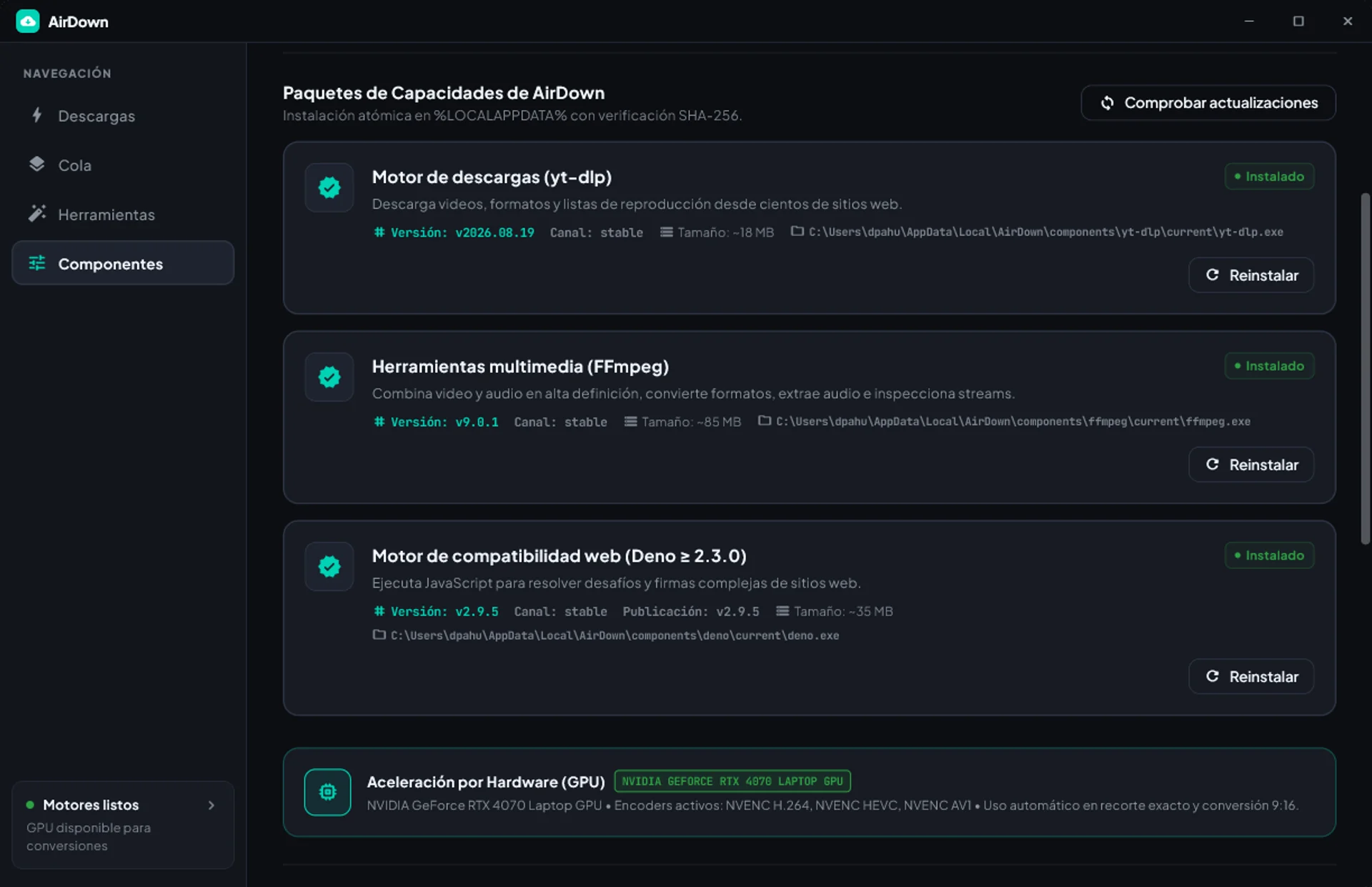Click the folder icon beside the yt-dlp.exe path

coord(797,232)
